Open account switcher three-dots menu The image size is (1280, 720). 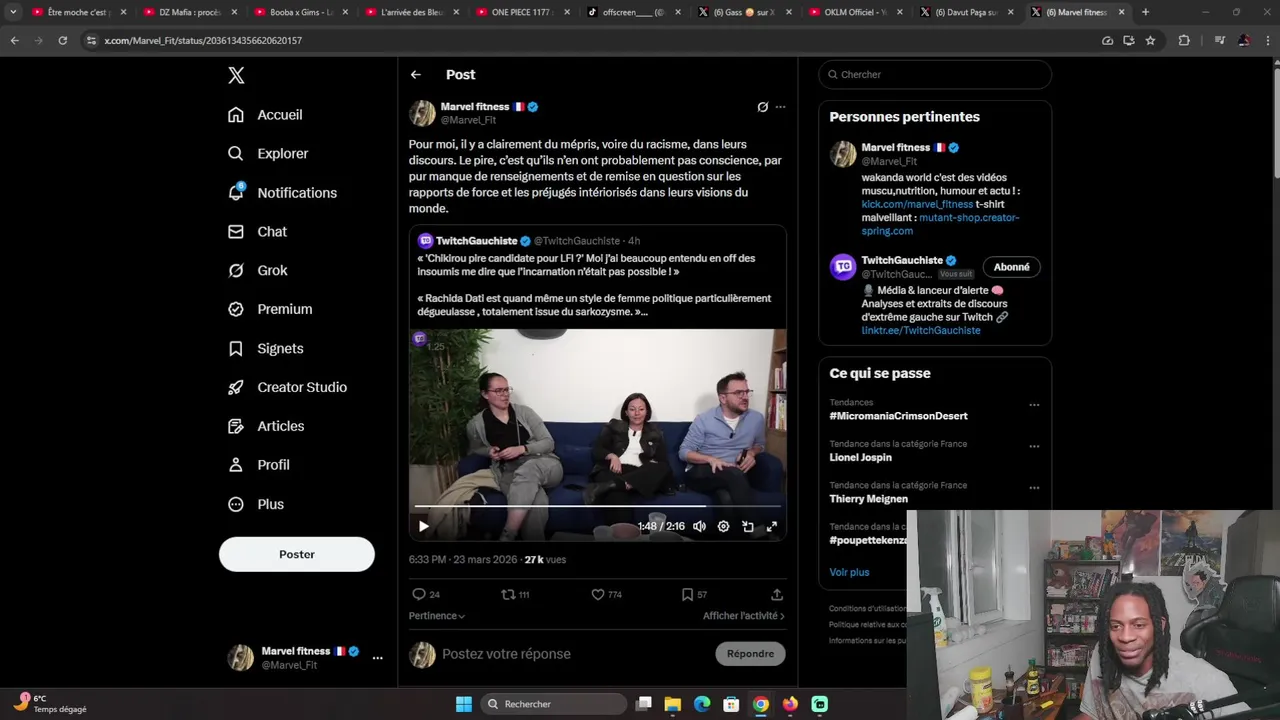[x=377, y=658]
